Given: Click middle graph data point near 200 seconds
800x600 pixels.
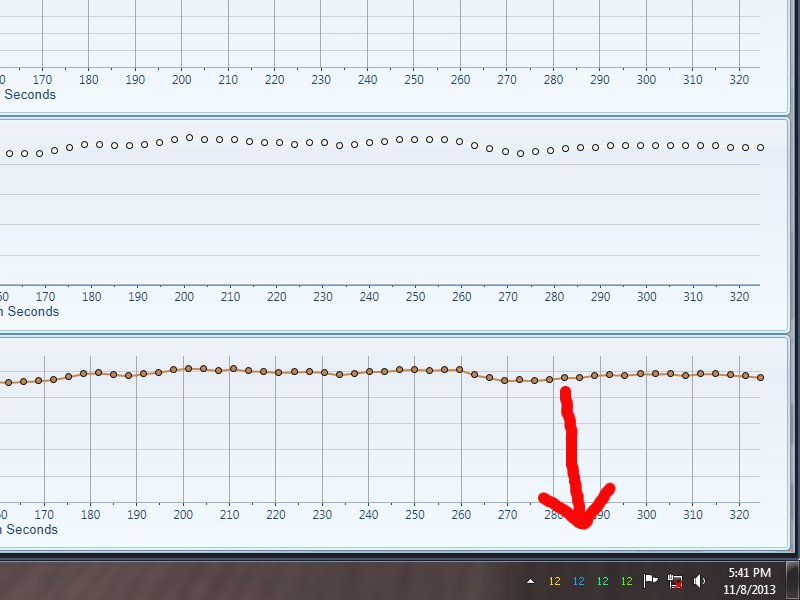Looking at the screenshot, I should pyautogui.click(x=189, y=138).
